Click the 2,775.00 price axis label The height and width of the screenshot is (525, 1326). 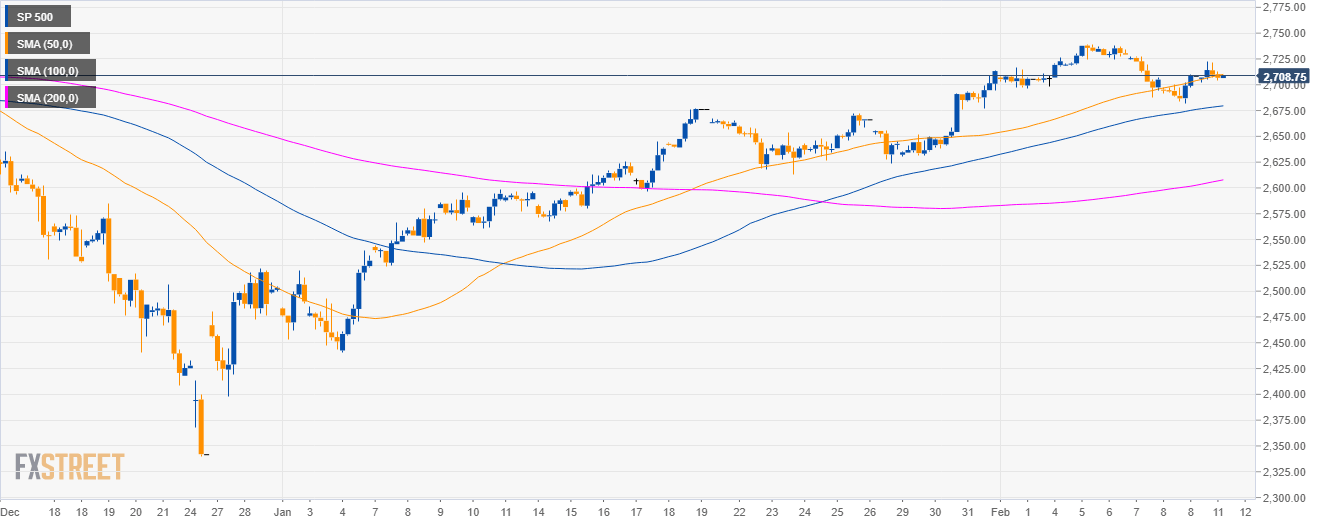pyautogui.click(x=1287, y=7)
